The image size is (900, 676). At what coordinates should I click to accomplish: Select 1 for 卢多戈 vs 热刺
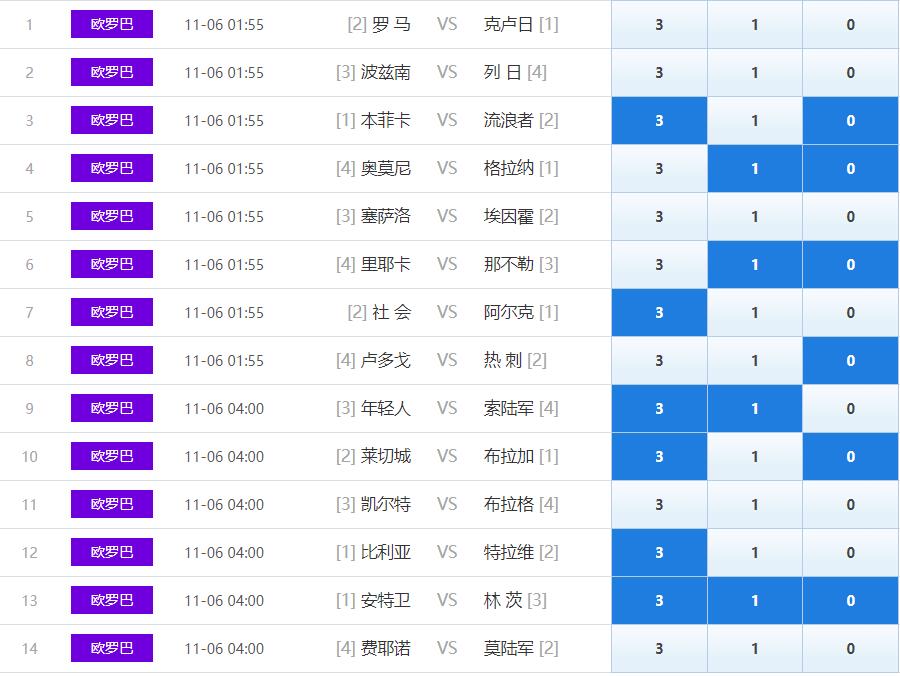pos(755,360)
